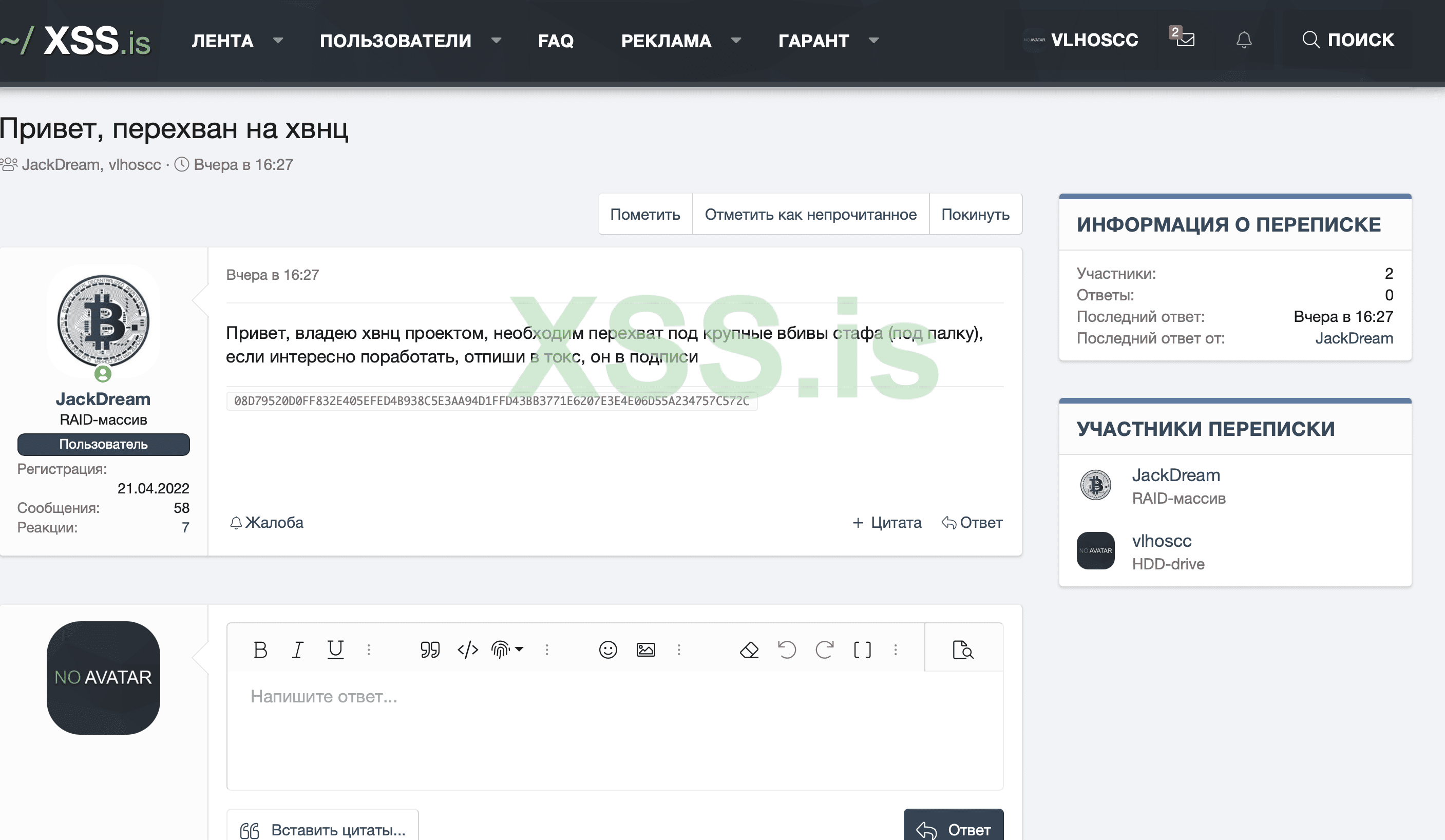This screenshot has height=840, width=1445.
Task: Insert a quote block via toolbar
Action: coord(429,650)
